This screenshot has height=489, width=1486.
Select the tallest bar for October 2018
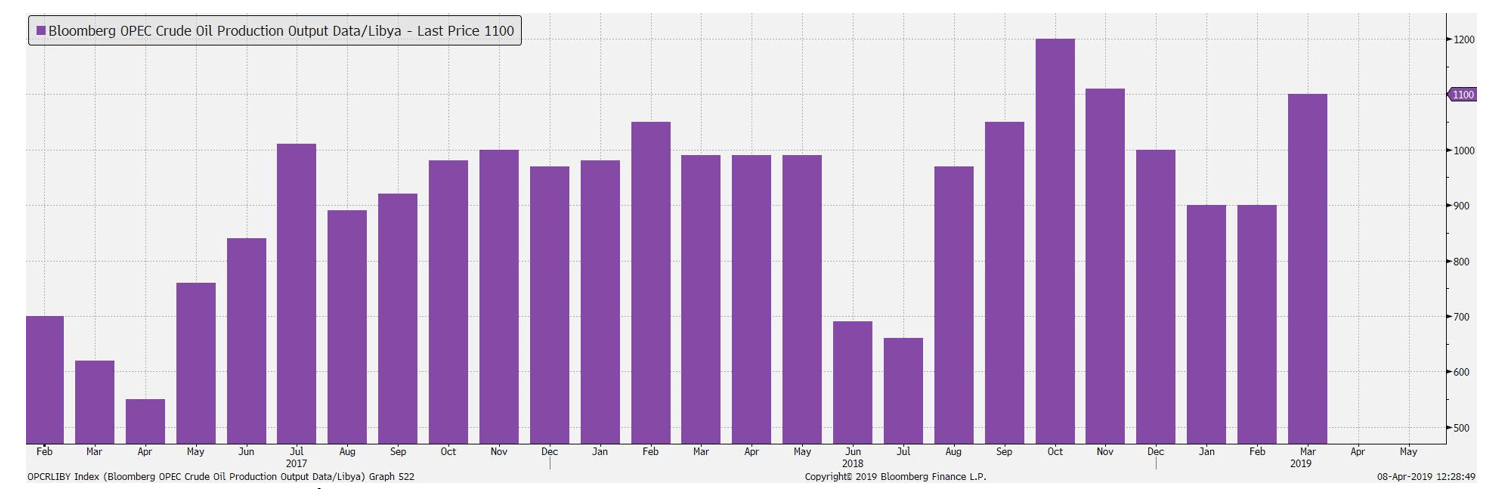pos(1055,240)
